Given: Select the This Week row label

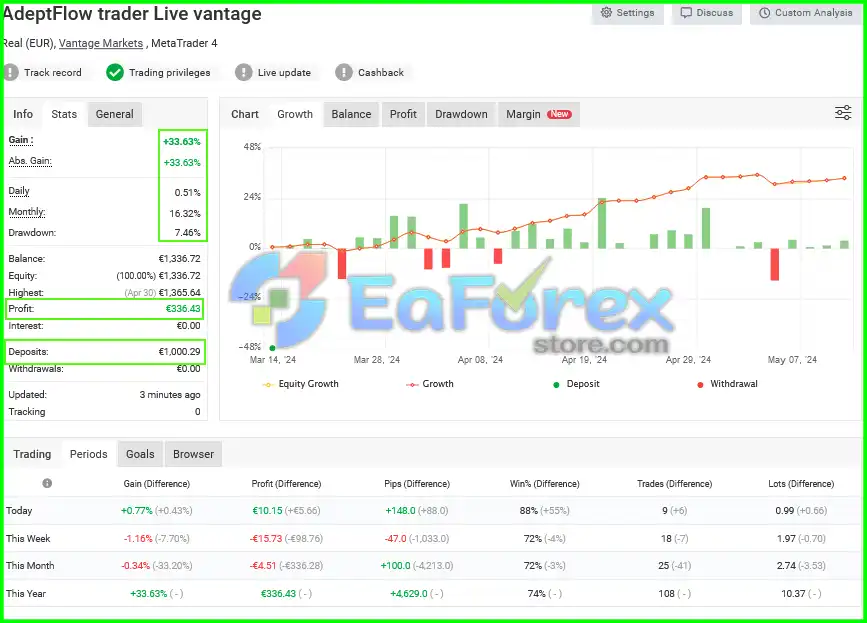Looking at the screenshot, I should tap(28, 538).
